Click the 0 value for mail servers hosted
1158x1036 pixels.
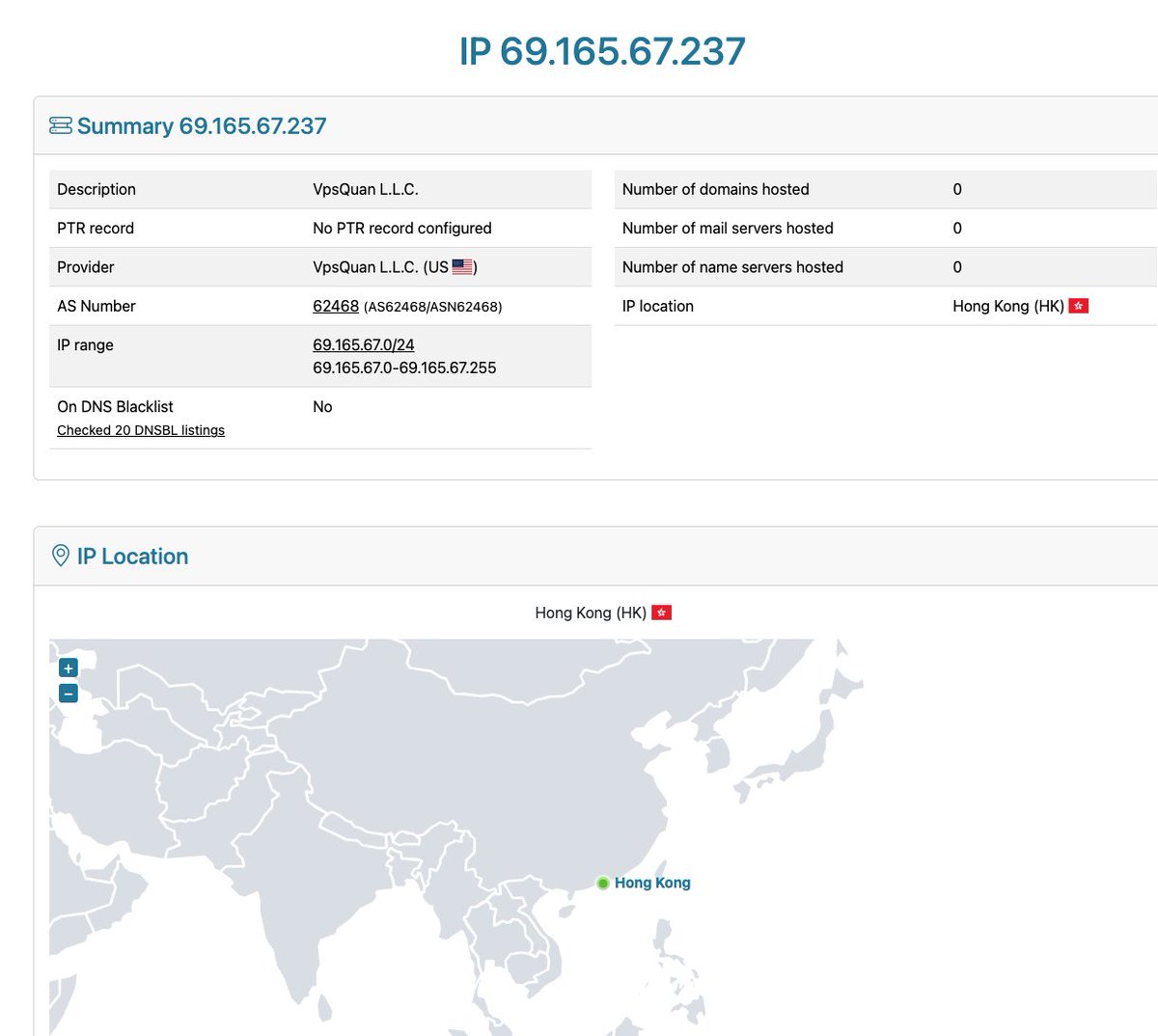(957, 228)
